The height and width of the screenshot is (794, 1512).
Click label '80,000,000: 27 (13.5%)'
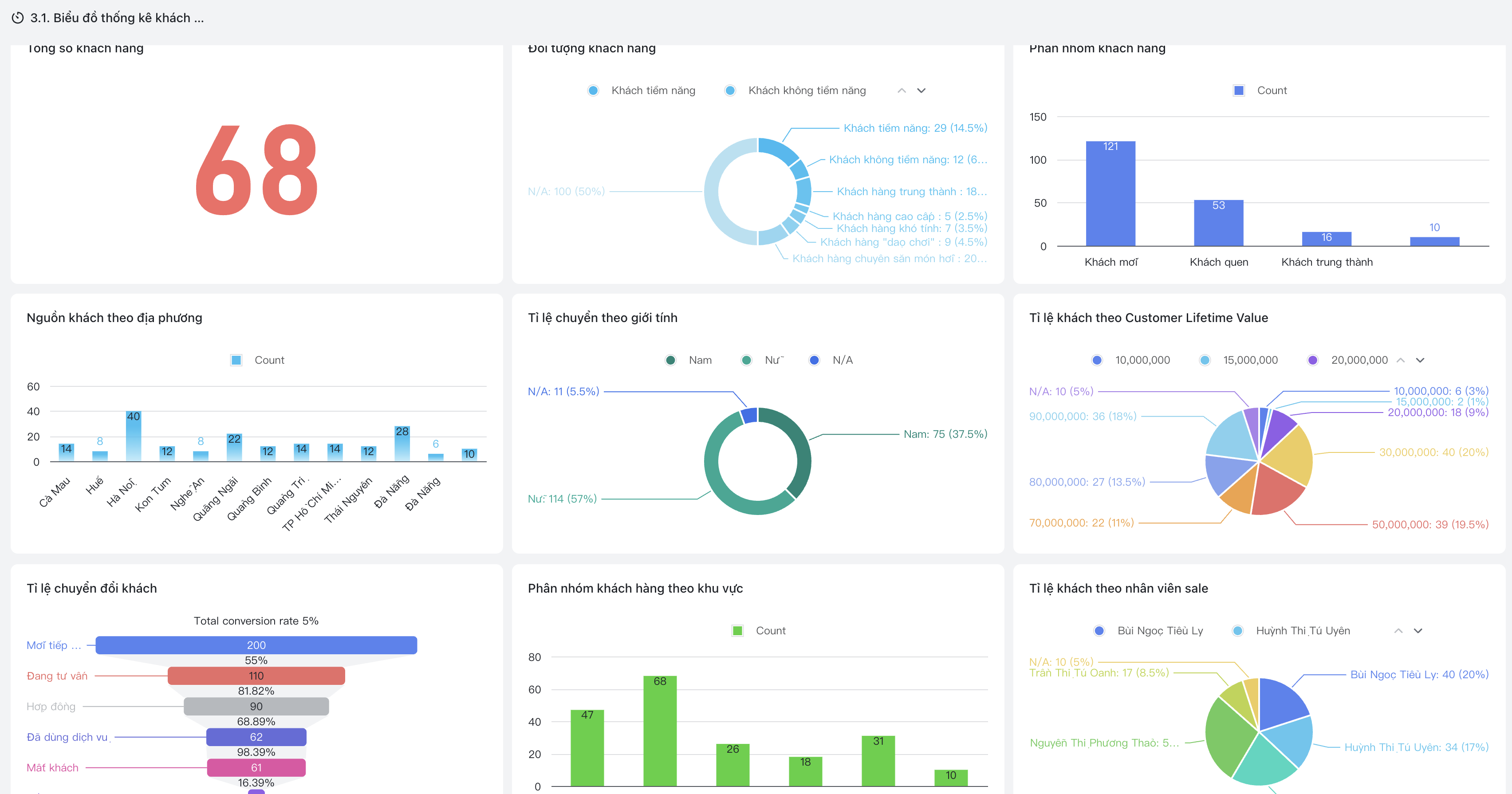pyautogui.click(x=1087, y=482)
